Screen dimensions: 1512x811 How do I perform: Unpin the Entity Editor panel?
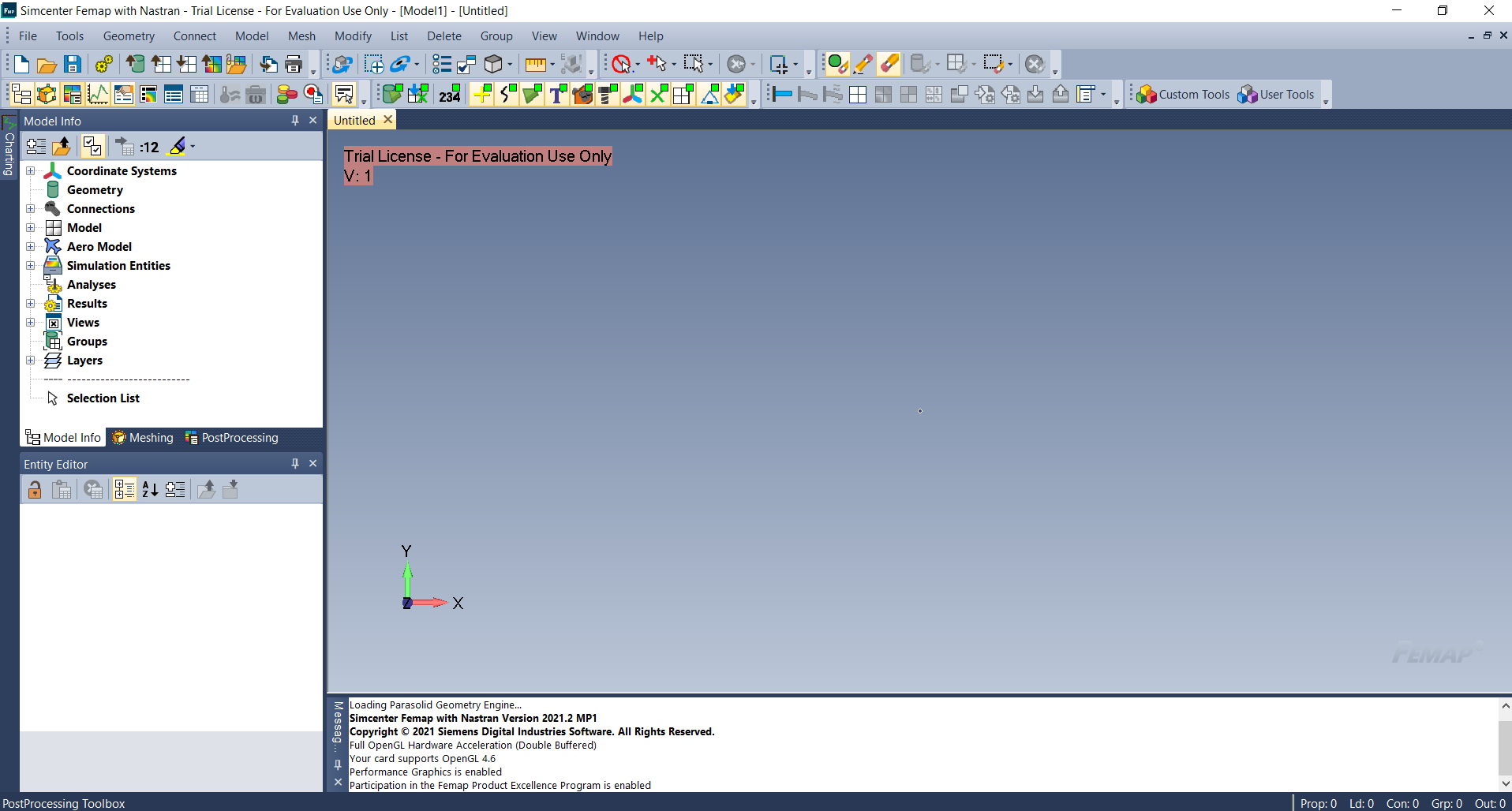(x=295, y=463)
